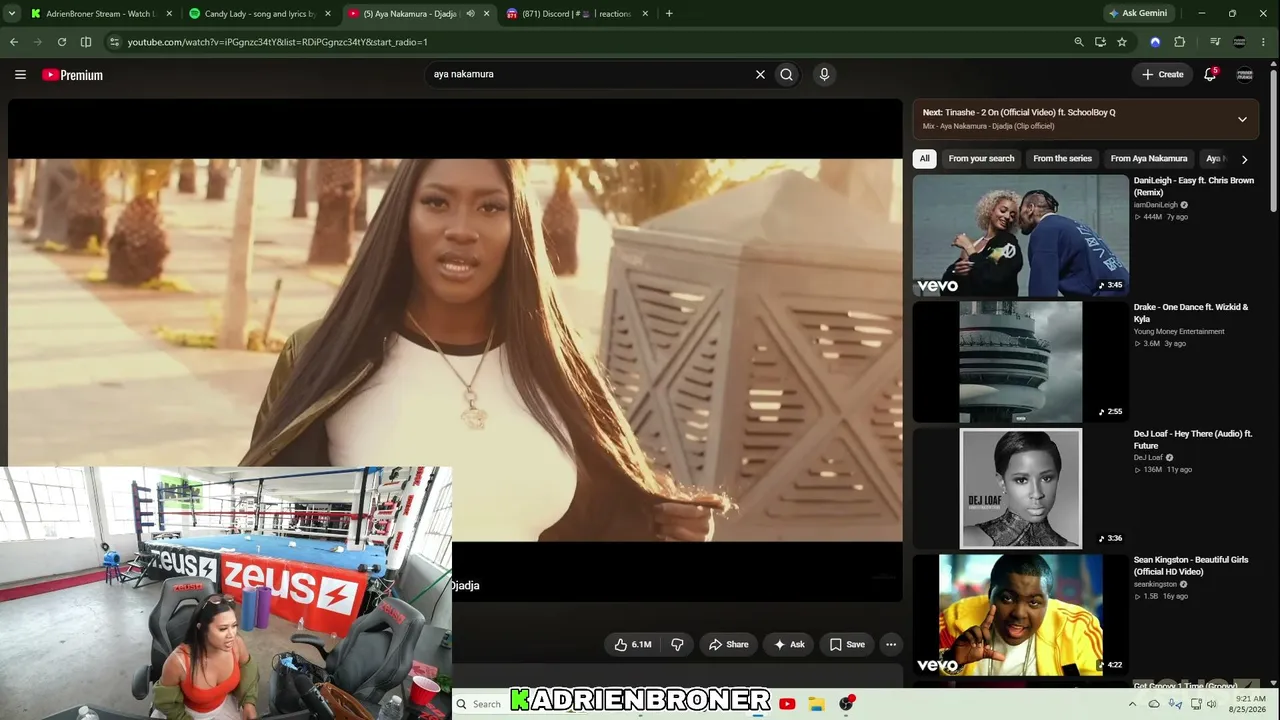Expand the 'Next: Tinashe - 2 On' playlist panel
1280x720 pixels.
coord(1242,119)
